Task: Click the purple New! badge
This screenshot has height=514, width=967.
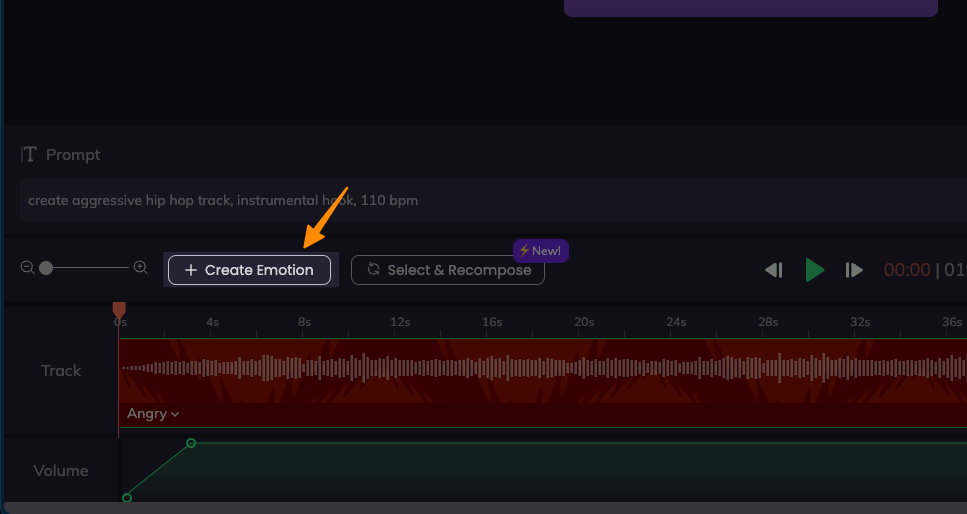Action: coord(540,251)
